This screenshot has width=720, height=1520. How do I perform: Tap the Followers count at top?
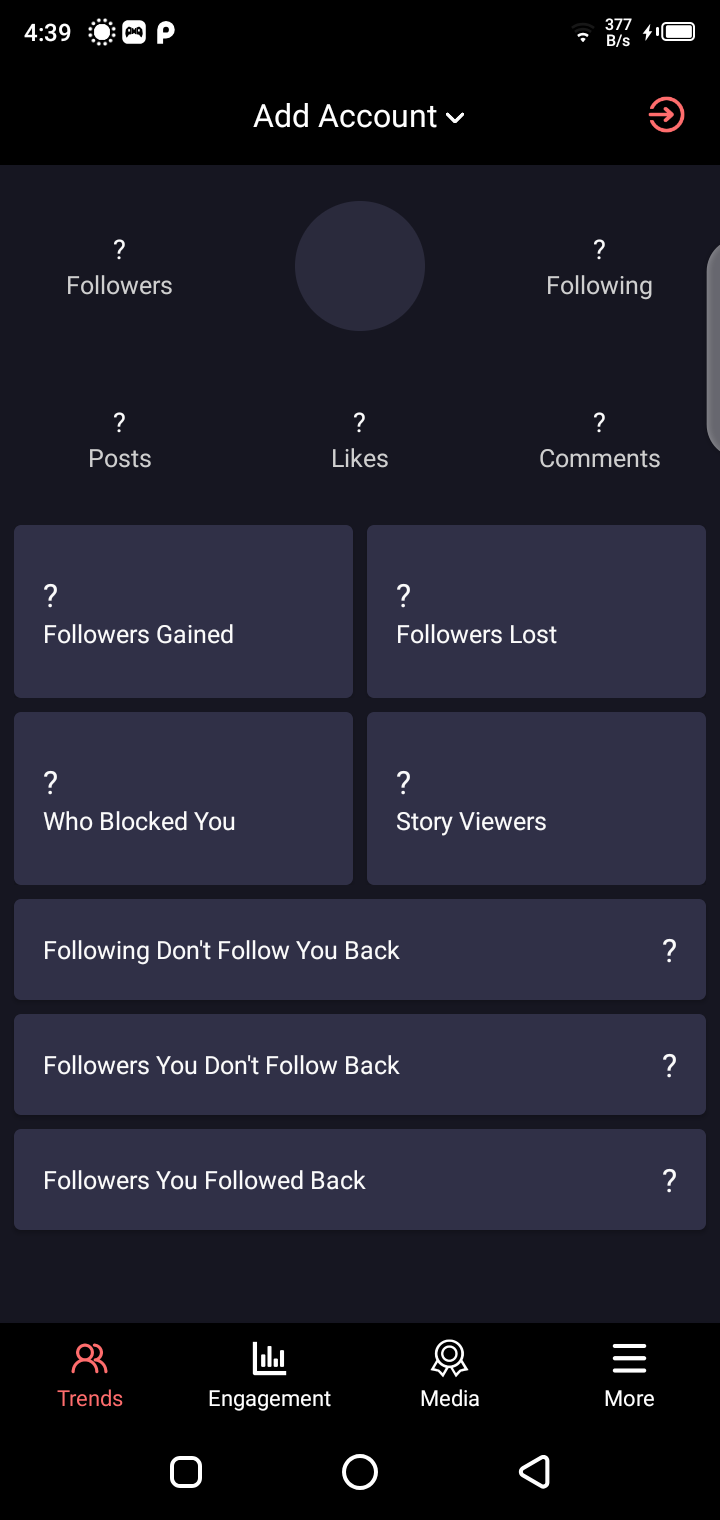[119, 268]
